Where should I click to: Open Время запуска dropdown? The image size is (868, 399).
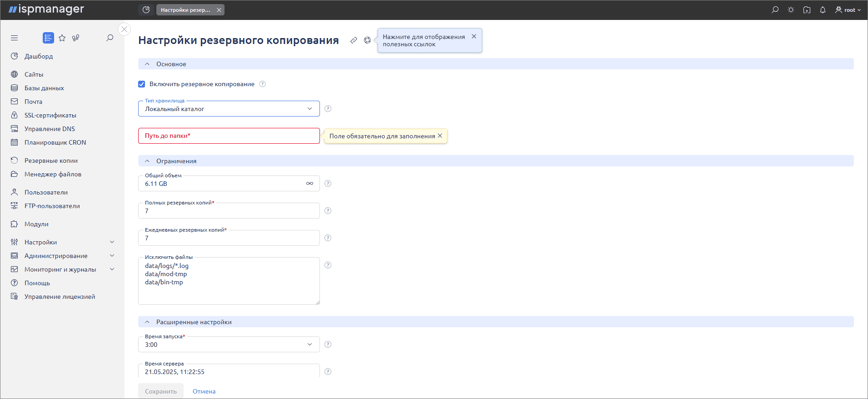[x=229, y=344]
